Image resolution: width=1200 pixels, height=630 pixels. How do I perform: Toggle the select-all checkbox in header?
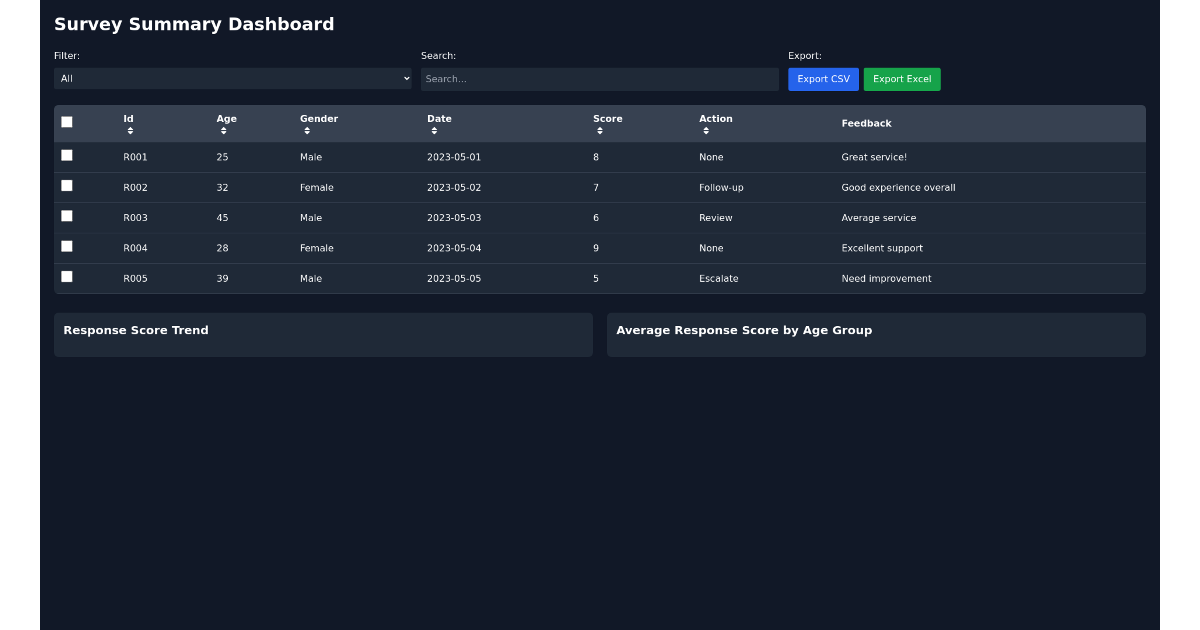point(67,121)
